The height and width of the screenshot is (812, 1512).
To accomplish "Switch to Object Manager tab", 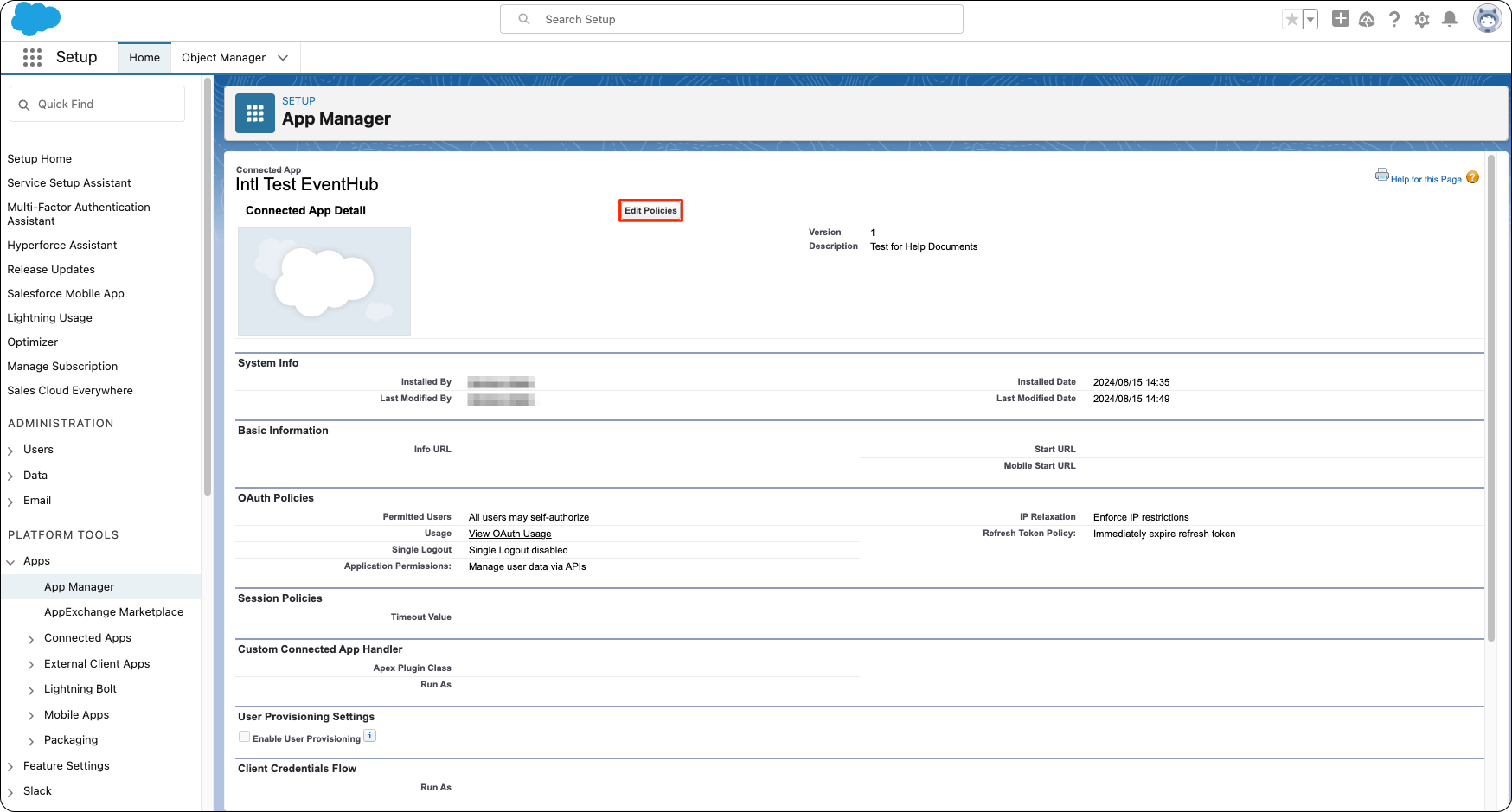I will [223, 57].
